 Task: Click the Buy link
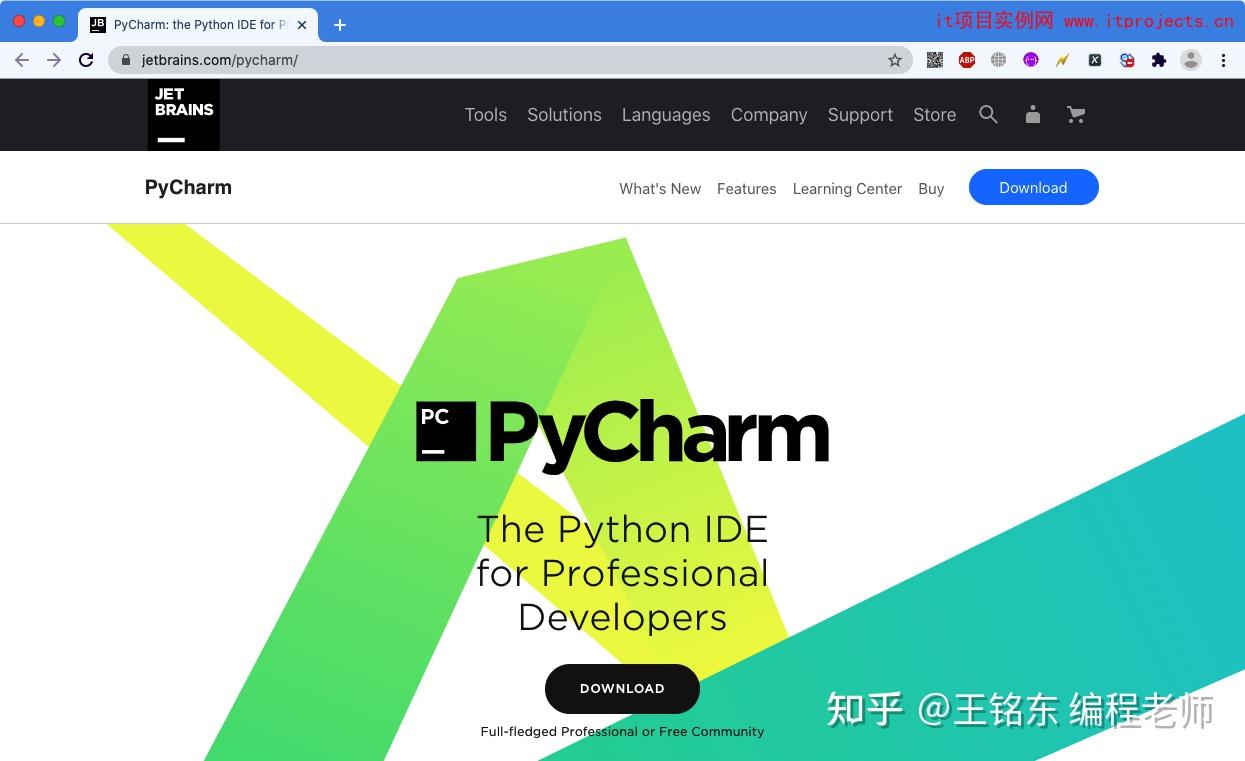click(931, 188)
